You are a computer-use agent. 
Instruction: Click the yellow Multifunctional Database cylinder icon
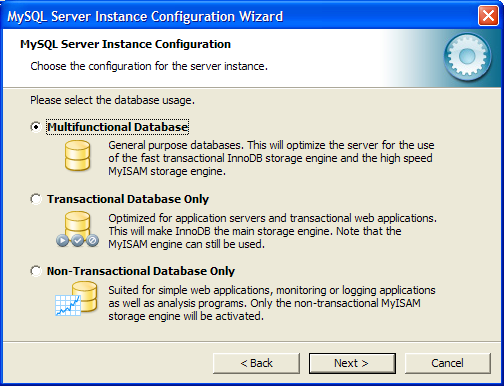coord(78,155)
